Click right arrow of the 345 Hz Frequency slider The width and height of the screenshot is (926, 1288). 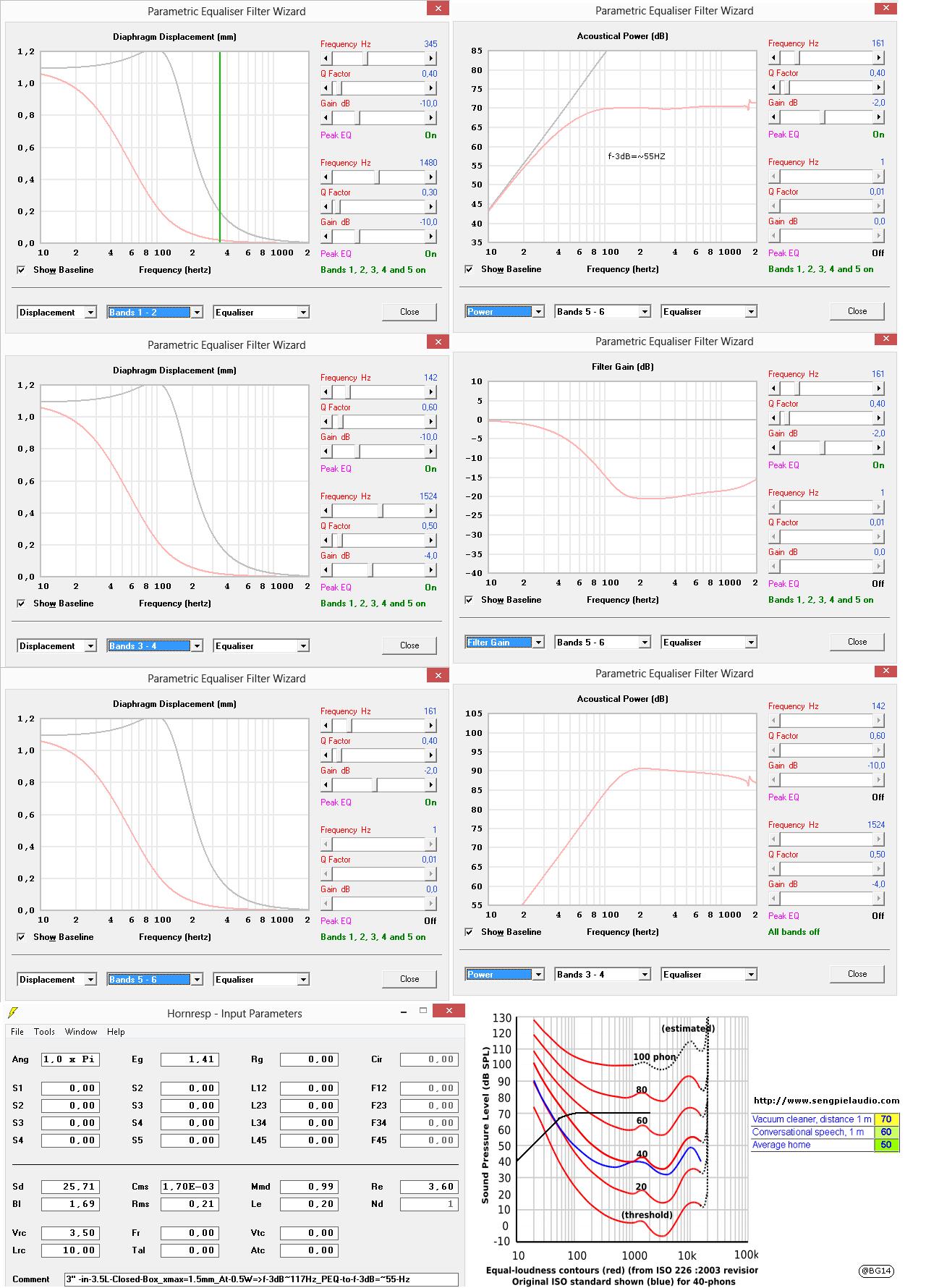[431, 59]
